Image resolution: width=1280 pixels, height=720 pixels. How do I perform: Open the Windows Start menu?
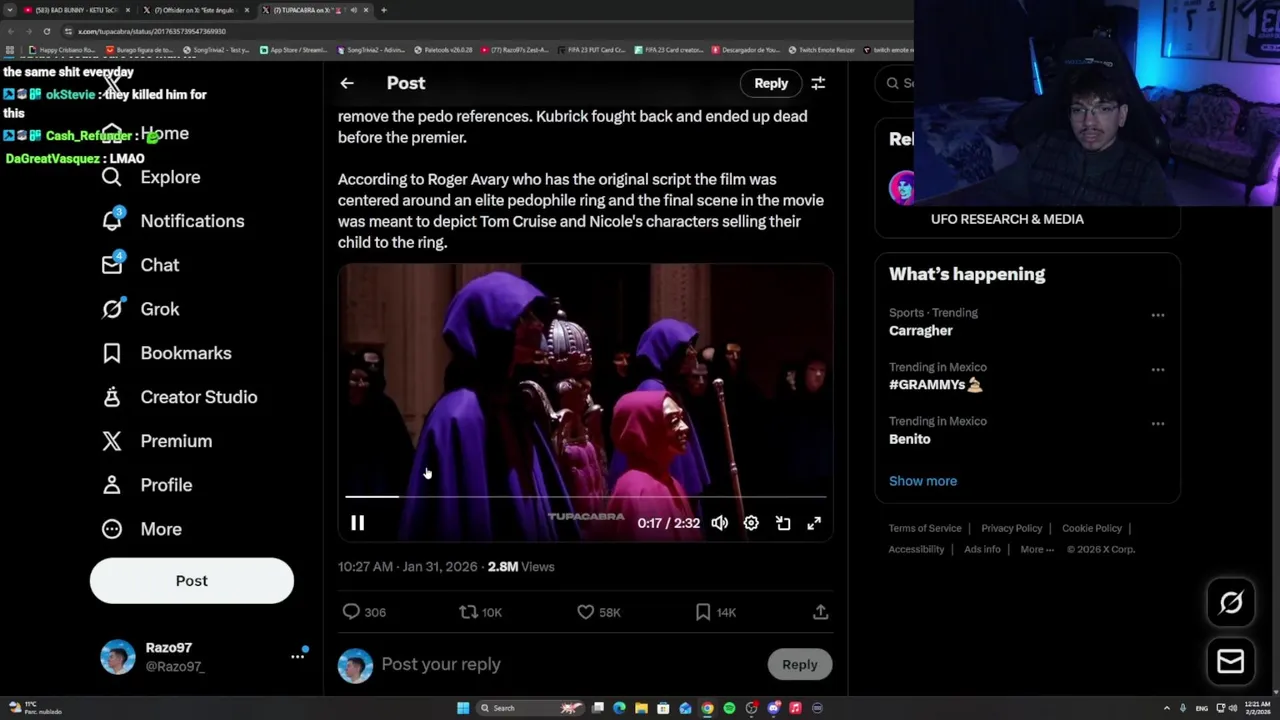(x=463, y=708)
